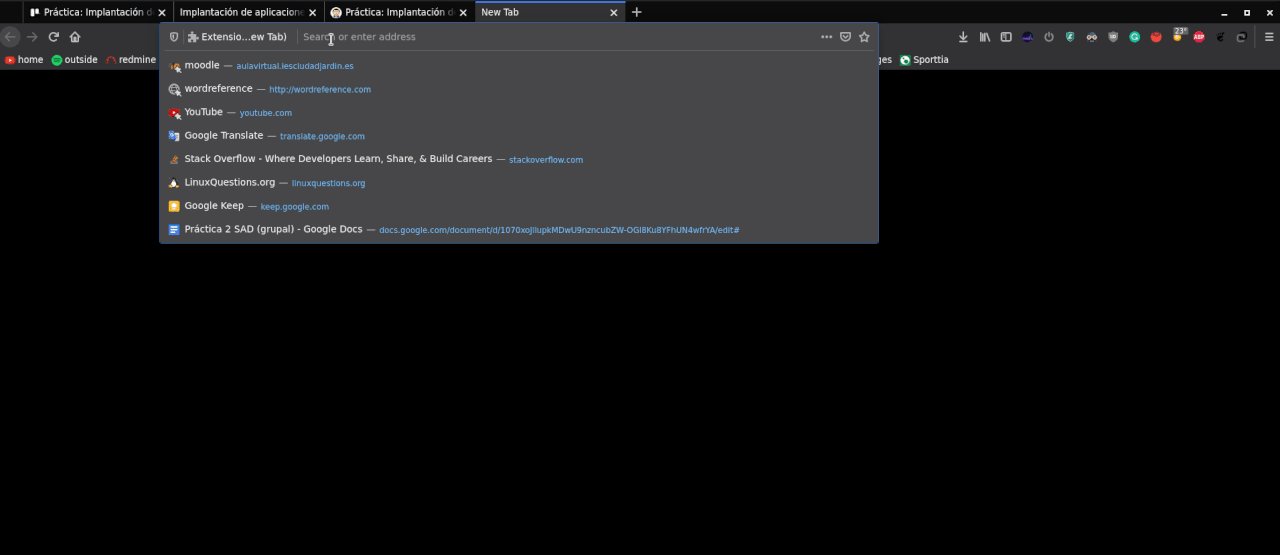Select the Google Keep suggestion
This screenshot has height=555, width=1280.
point(519,206)
